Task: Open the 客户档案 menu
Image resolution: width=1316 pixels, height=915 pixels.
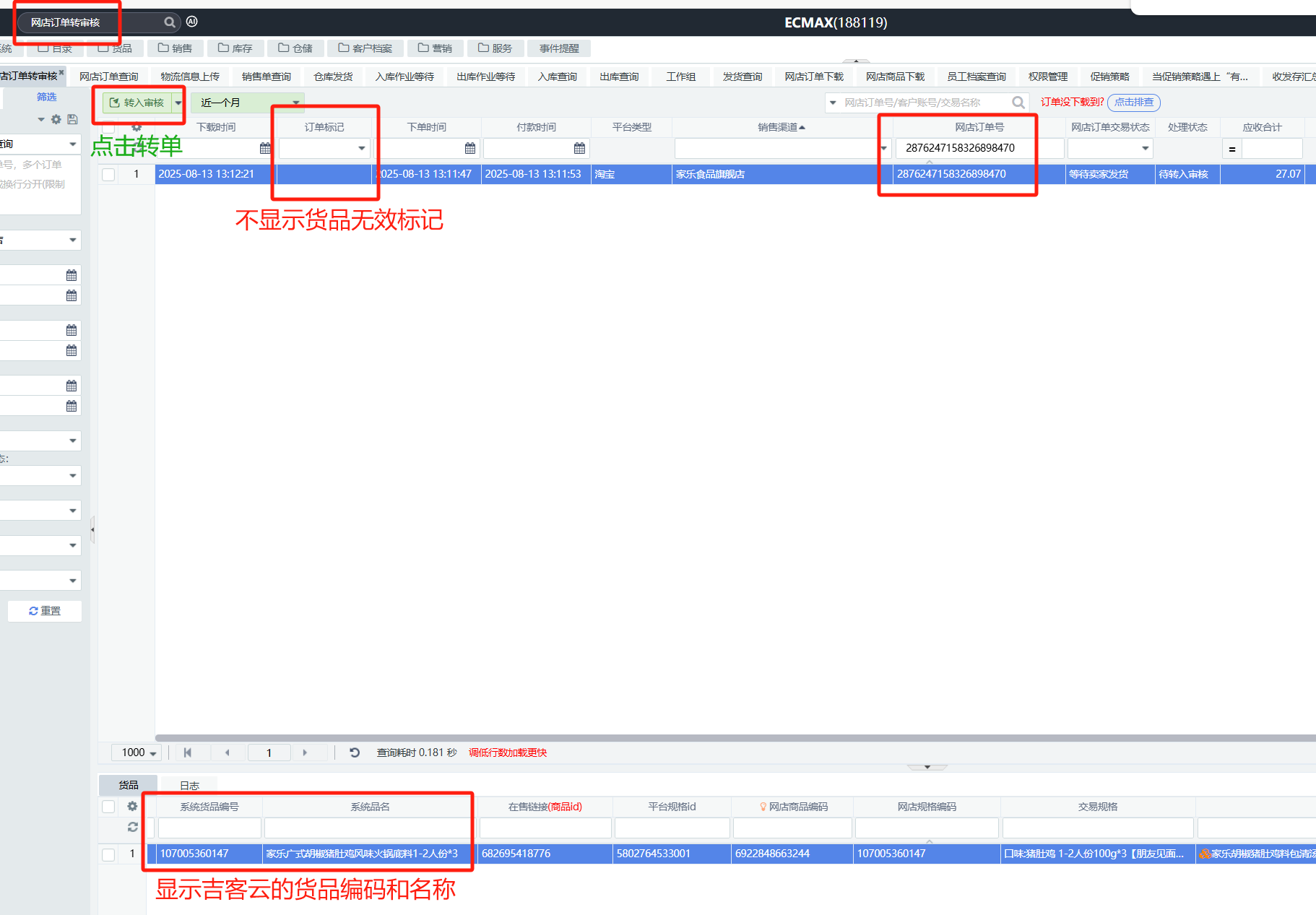Action: [x=365, y=48]
